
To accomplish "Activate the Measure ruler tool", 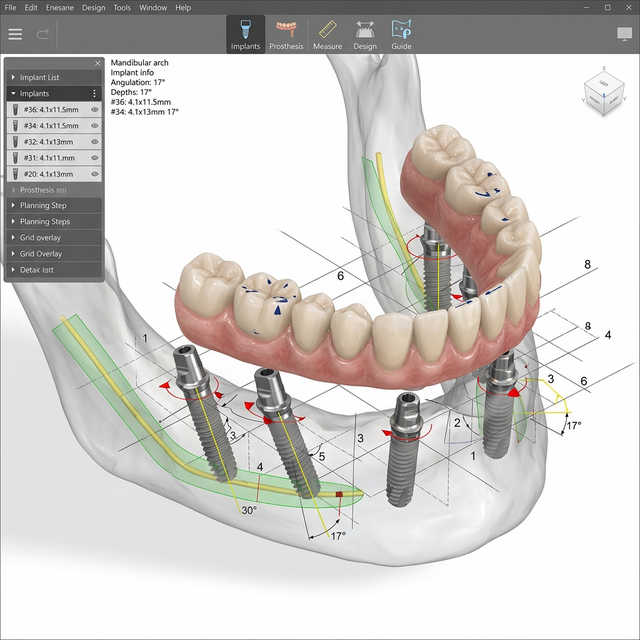I will (327, 35).
